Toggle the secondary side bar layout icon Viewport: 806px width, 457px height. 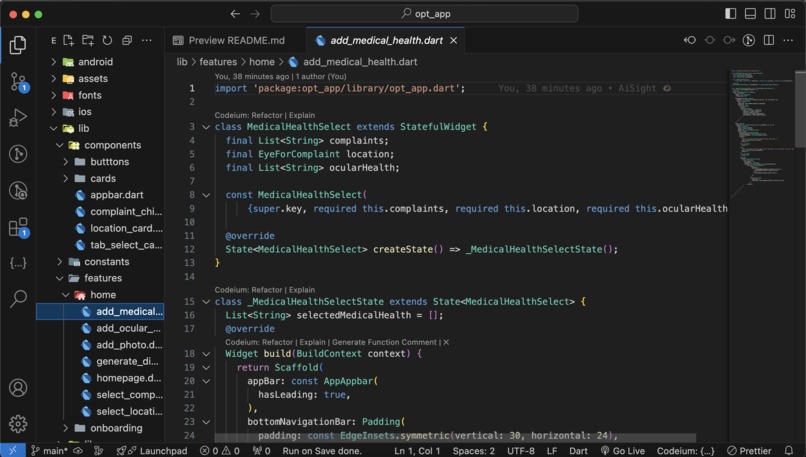pyautogui.click(x=770, y=14)
